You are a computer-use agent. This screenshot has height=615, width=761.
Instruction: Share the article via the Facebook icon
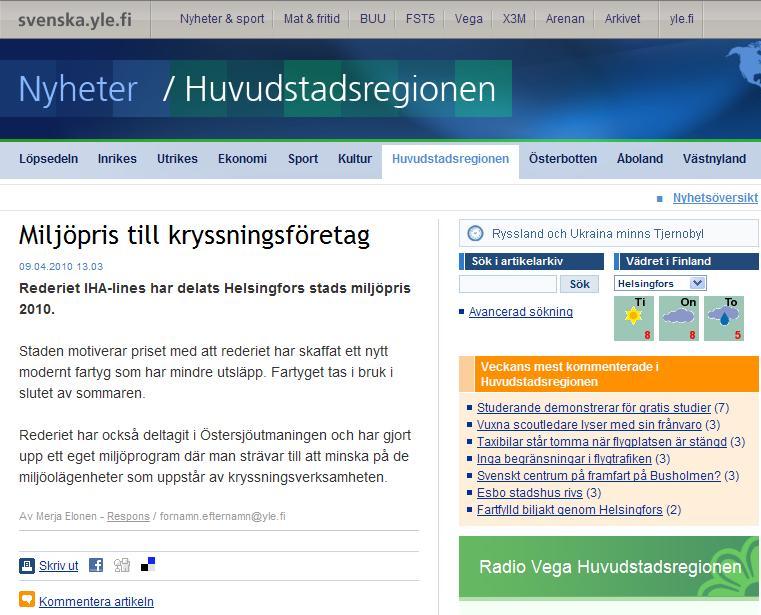pyautogui.click(x=96, y=565)
